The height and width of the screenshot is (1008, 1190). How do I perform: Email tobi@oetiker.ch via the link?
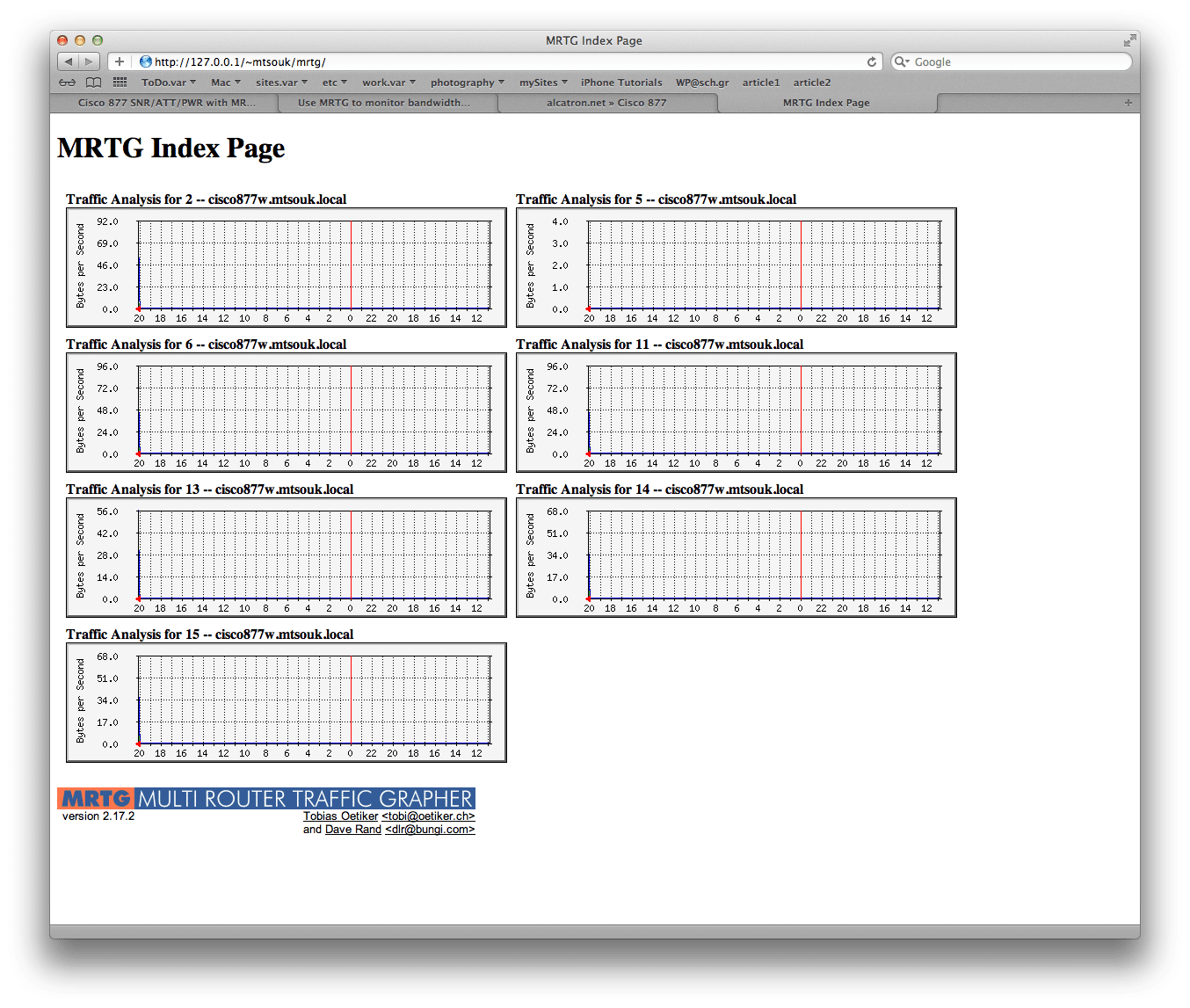(x=429, y=816)
